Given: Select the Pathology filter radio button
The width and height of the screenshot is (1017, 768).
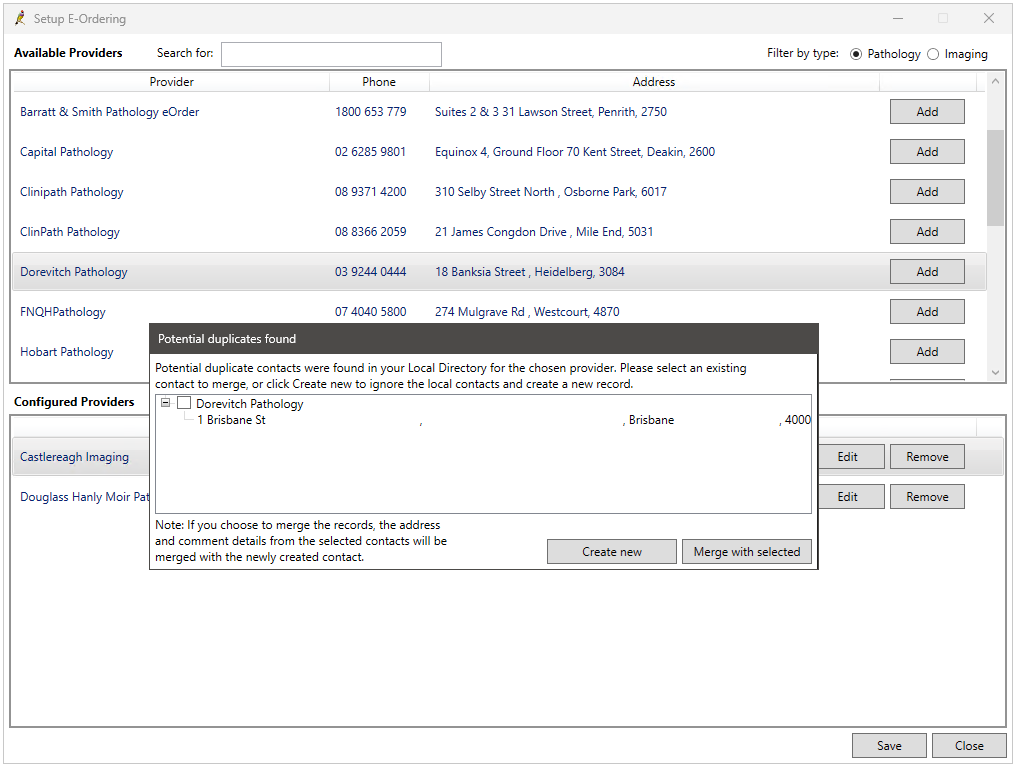Looking at the screenshot, I should (856, 54).
